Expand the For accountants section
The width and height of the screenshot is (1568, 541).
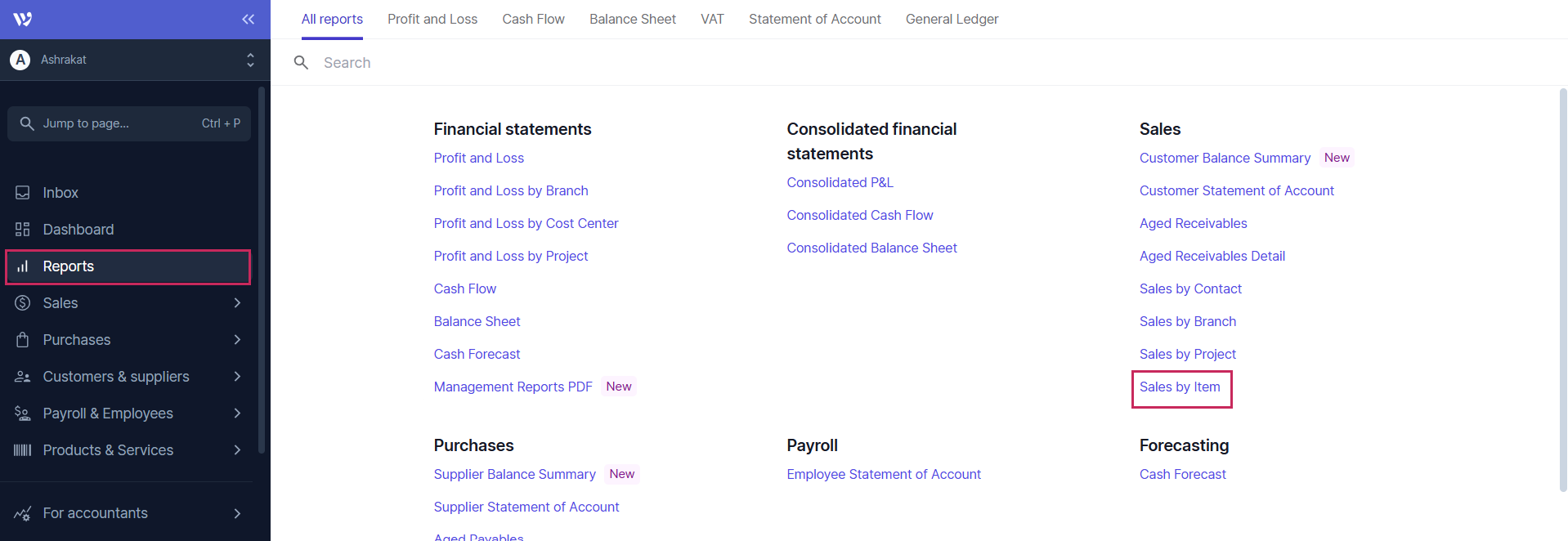[237, 513]
